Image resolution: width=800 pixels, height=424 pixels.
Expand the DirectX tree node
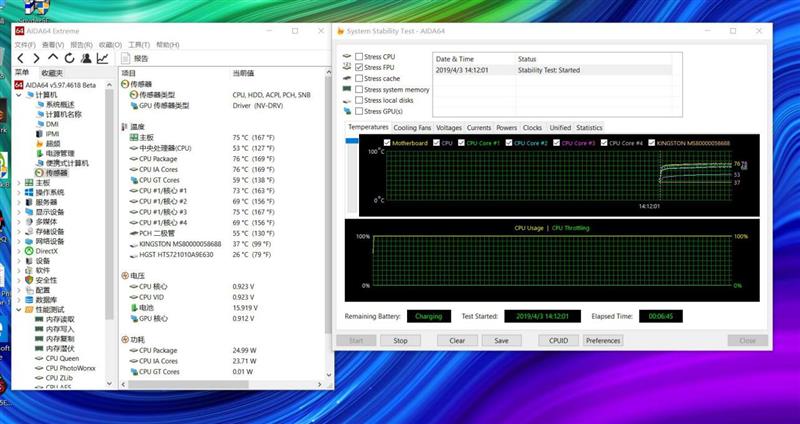19,251
